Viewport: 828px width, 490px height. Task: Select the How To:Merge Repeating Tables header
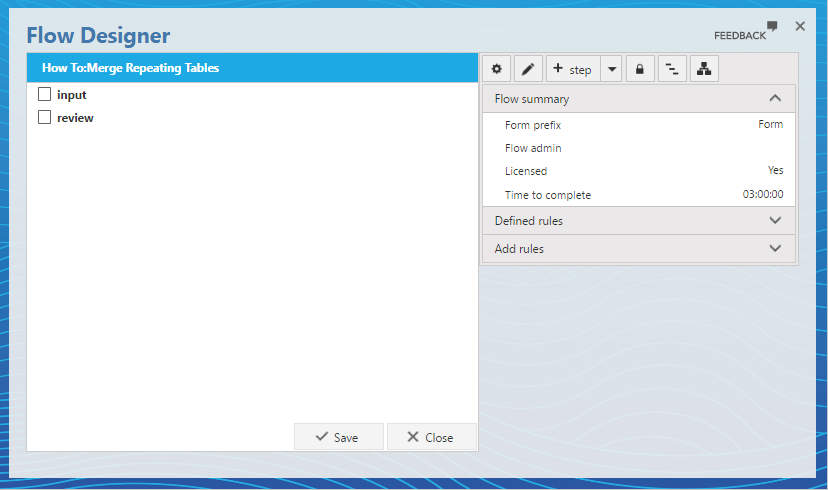coord(252,68)
